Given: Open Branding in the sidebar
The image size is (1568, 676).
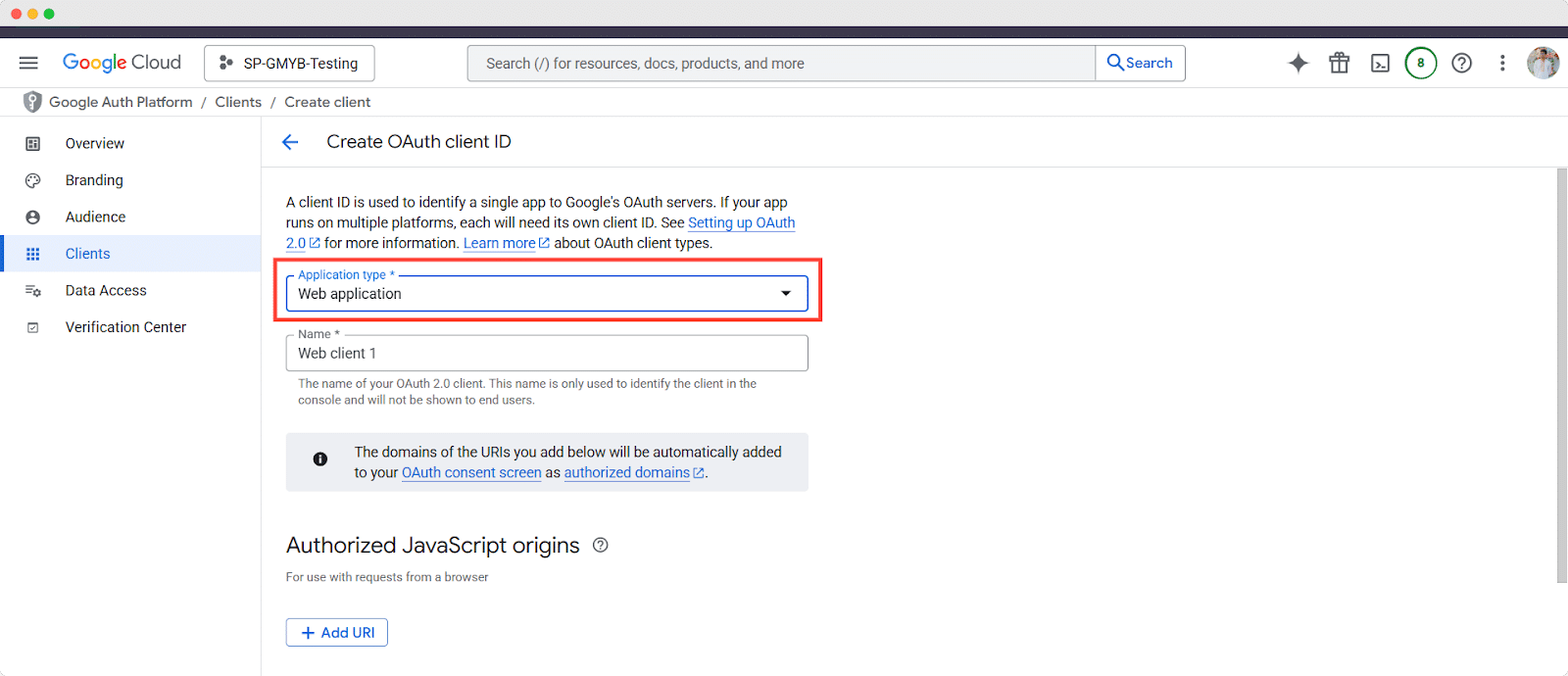Looking at the screenshot, I should click(x=130, y=180).
